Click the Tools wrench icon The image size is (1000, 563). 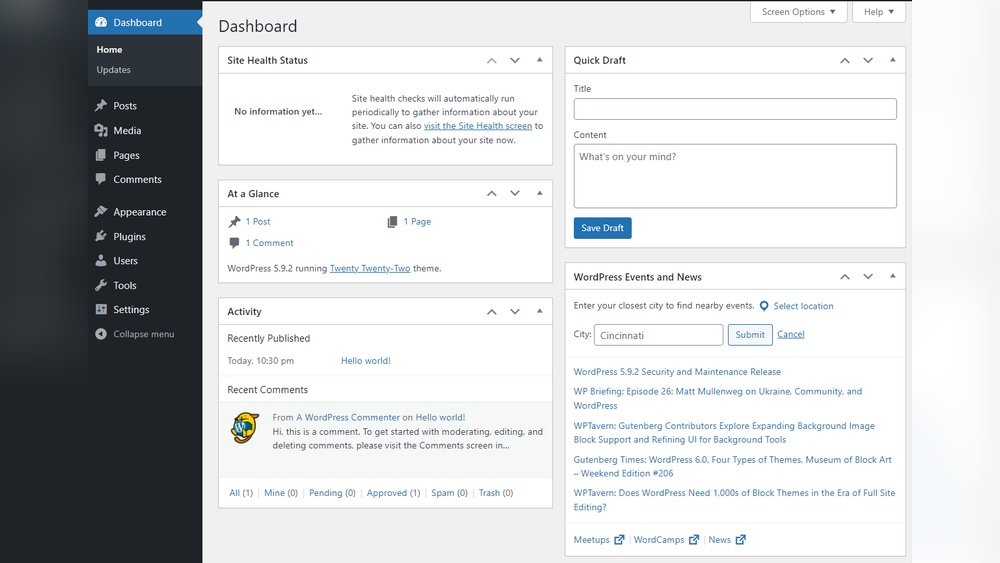[x=101, y=285]
